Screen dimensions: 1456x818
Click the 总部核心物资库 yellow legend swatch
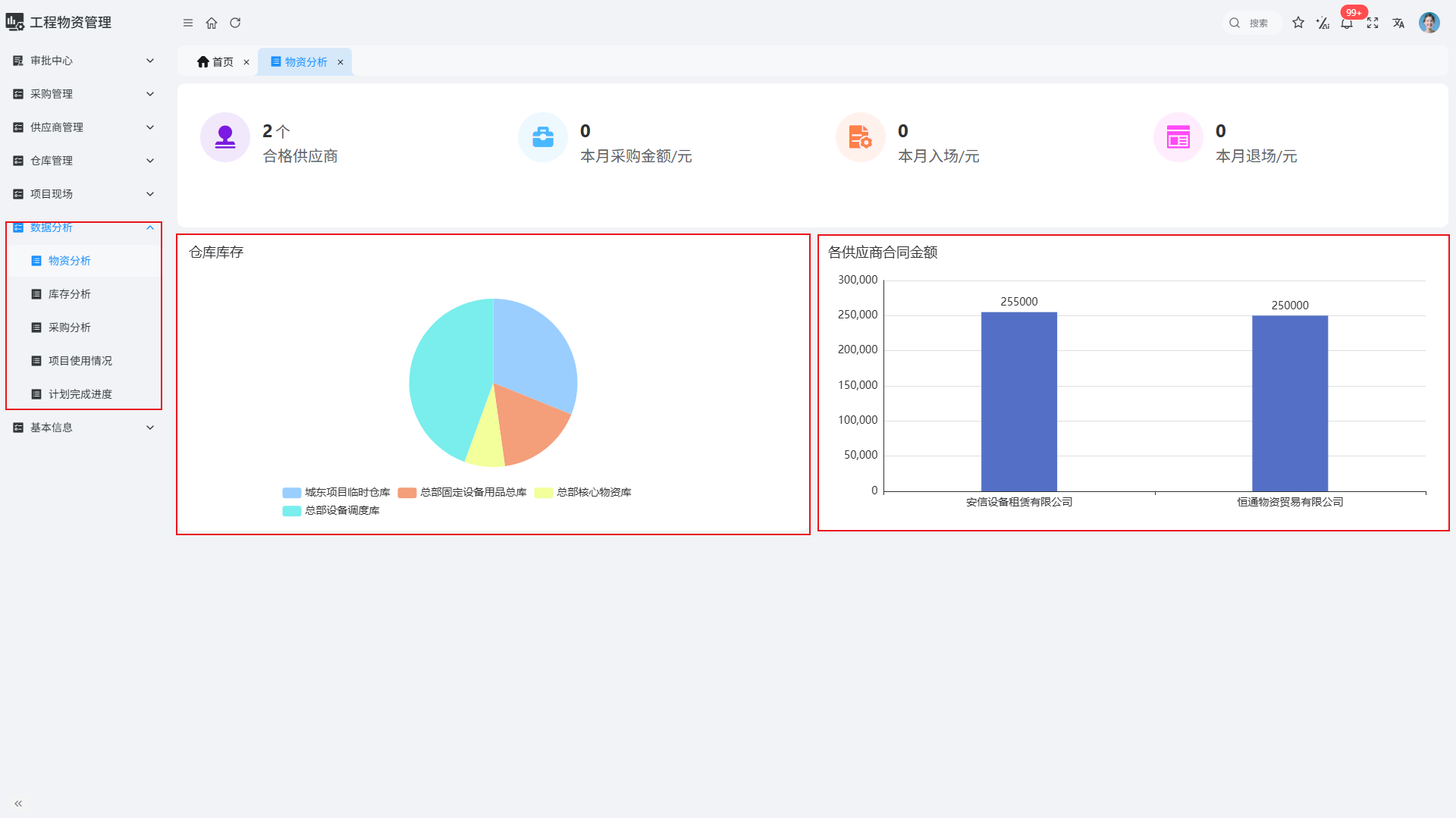[x=544, y=493]
